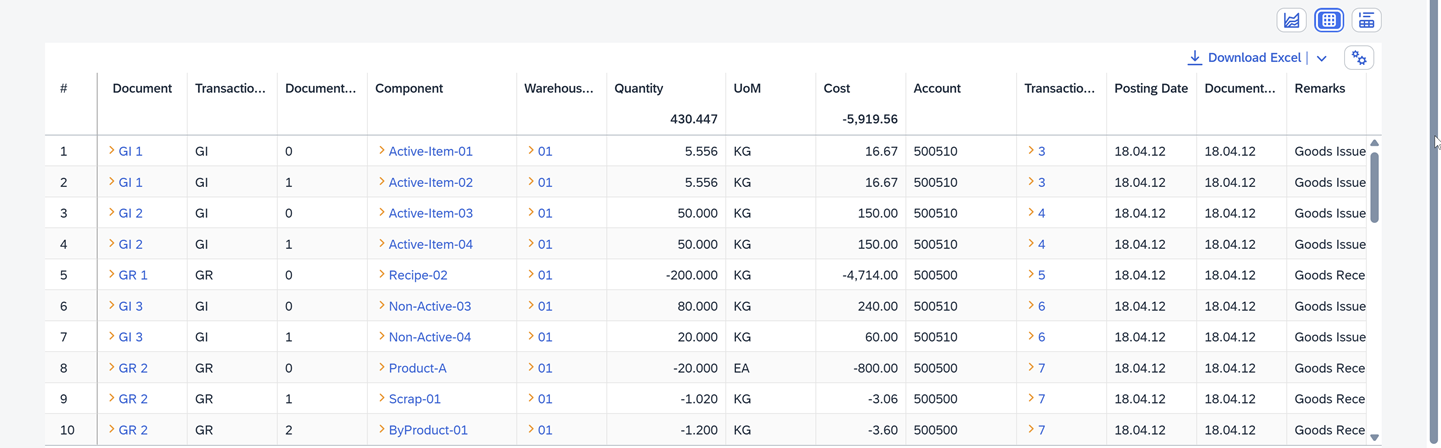The image size is (1441, 448).
Task: Click the Account column header
Action: coord(937,88)
